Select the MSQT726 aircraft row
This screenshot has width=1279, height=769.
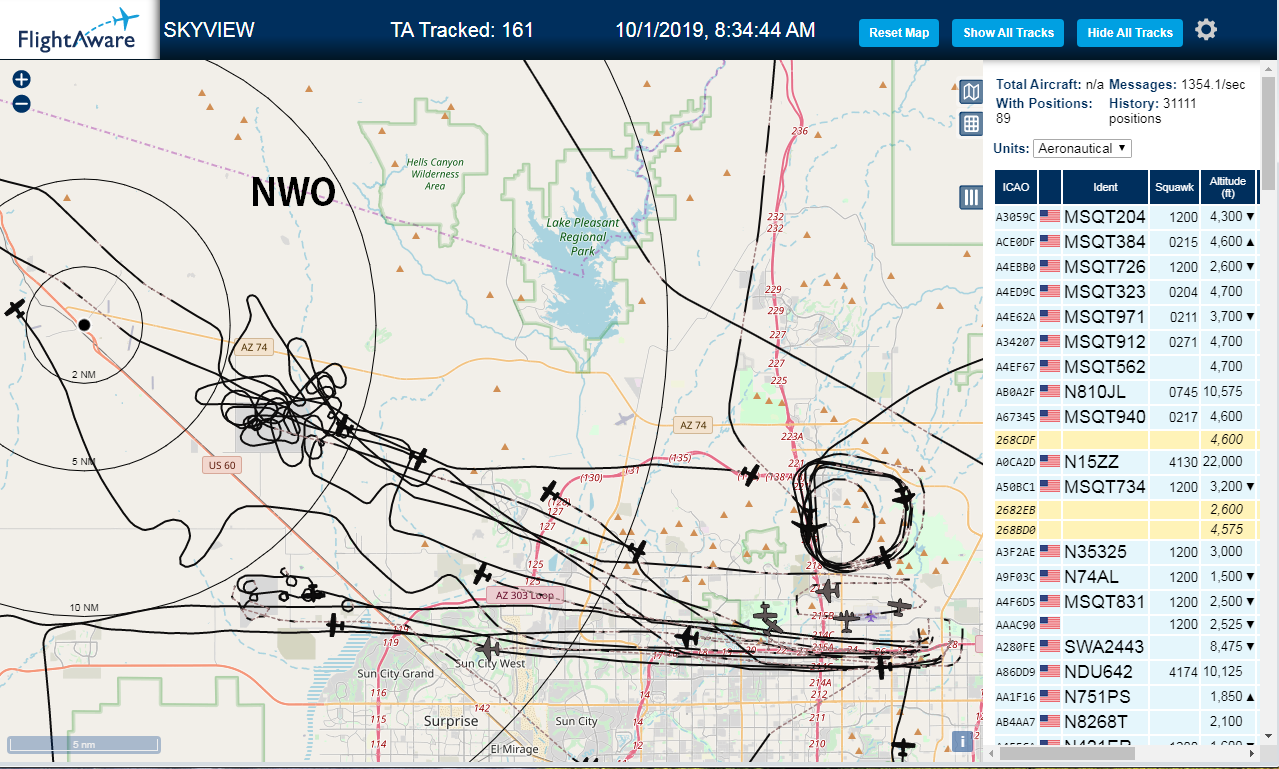tap(1125, 266)
